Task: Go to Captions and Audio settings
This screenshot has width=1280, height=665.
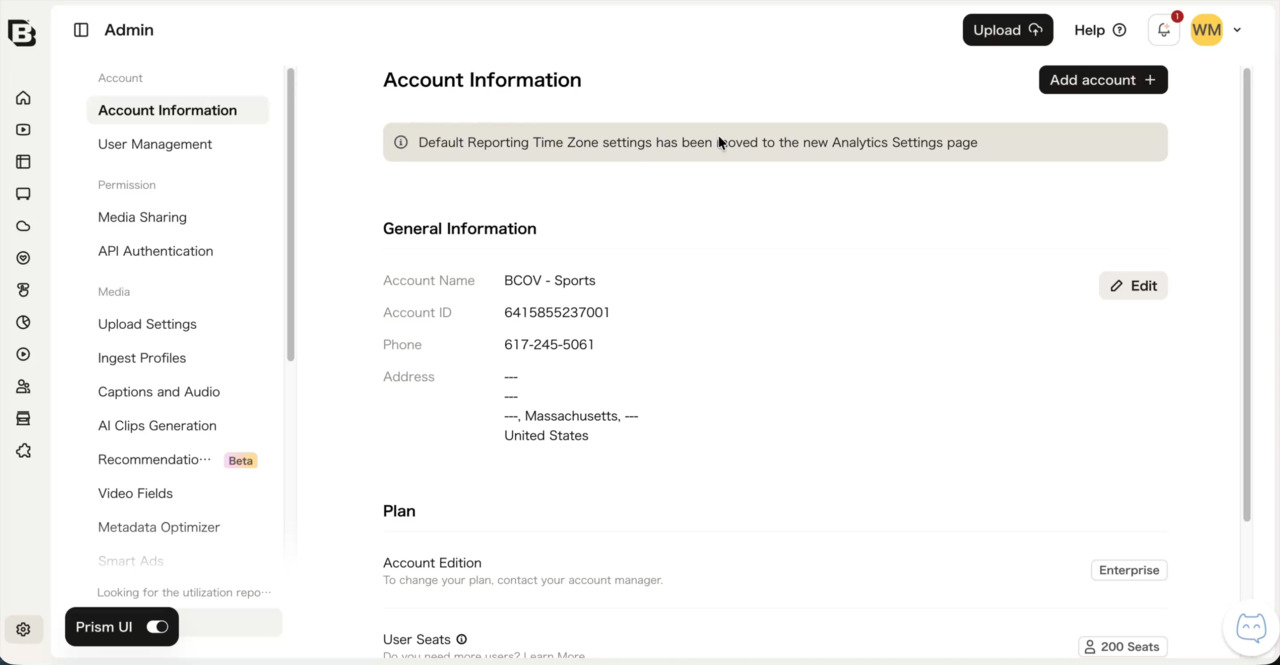Action: (x=159, y=392)
